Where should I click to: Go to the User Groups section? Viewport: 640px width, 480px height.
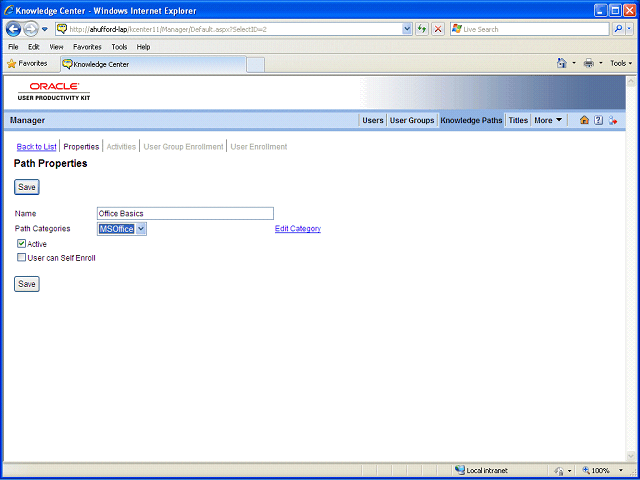pos(412,120)
